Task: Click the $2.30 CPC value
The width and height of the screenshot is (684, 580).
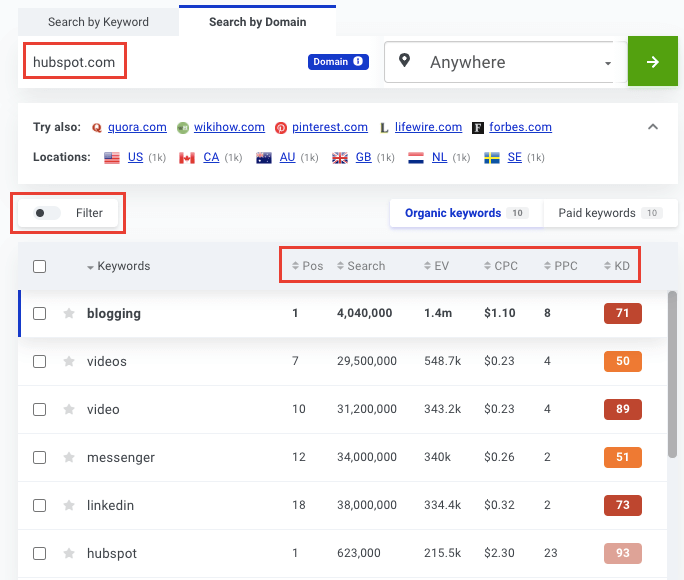Action: pos(499,553)
